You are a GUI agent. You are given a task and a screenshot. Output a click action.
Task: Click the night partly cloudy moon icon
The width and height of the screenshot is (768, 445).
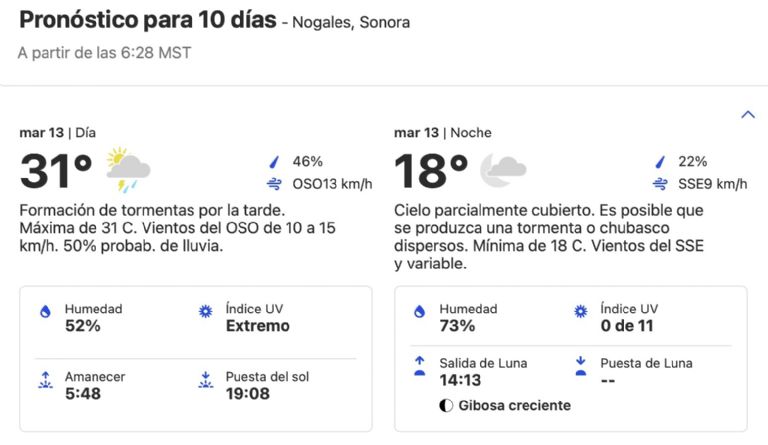502,171
